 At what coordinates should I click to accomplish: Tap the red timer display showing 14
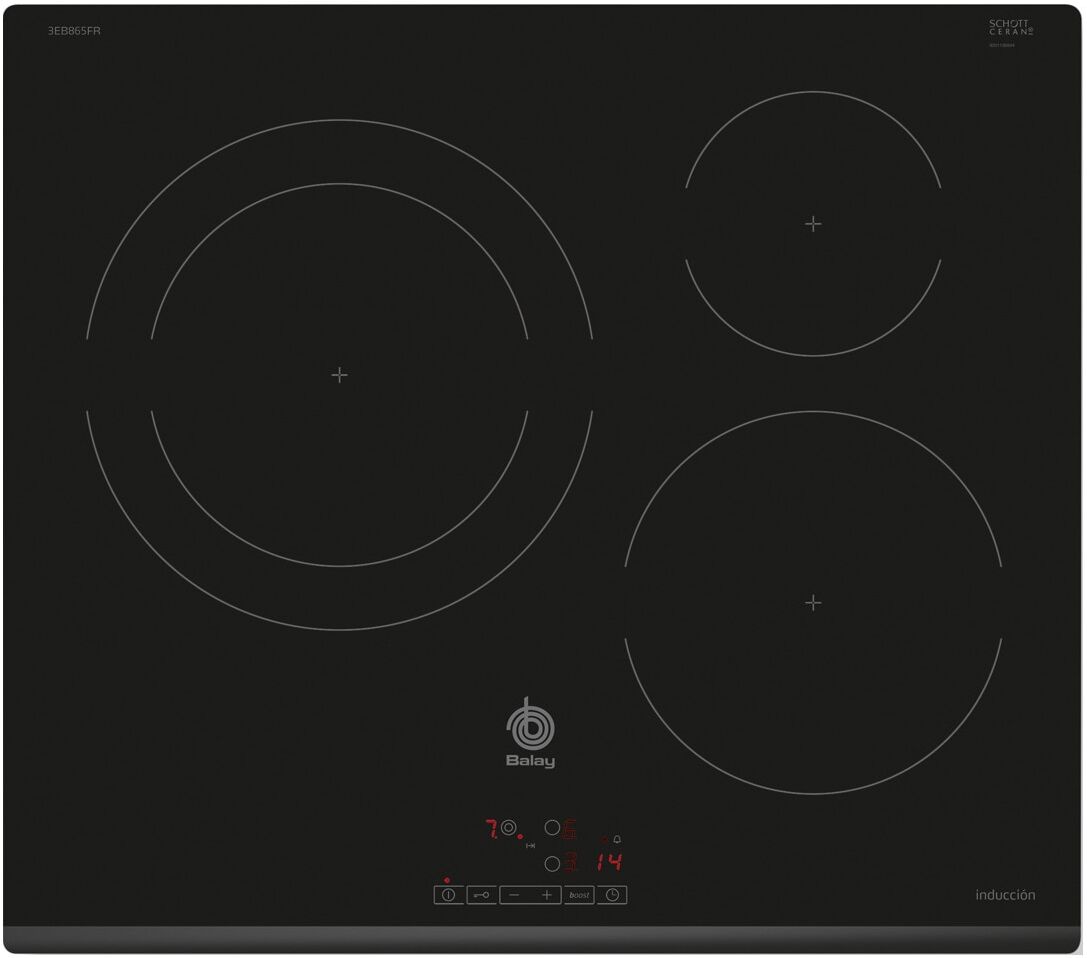(x=608, y=863)
